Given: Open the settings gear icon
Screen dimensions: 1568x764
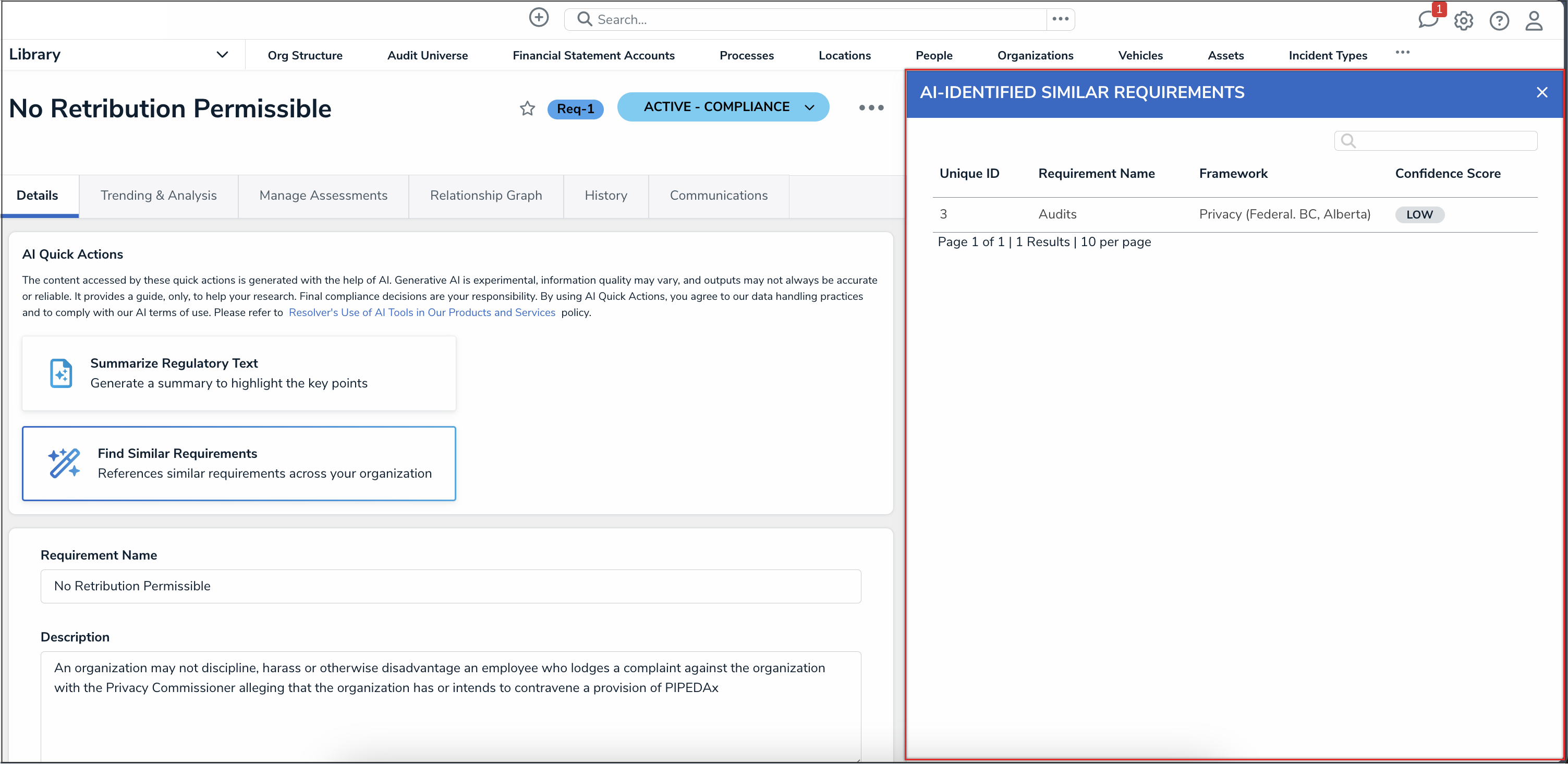Looking at the screenshot, I should [1463, 21].
